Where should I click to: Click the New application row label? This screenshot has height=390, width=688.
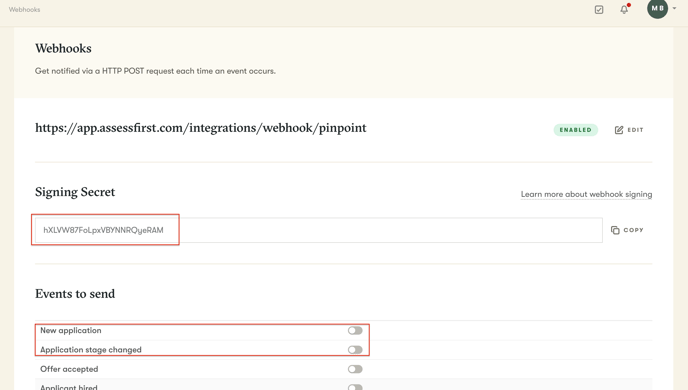(71, 330)
